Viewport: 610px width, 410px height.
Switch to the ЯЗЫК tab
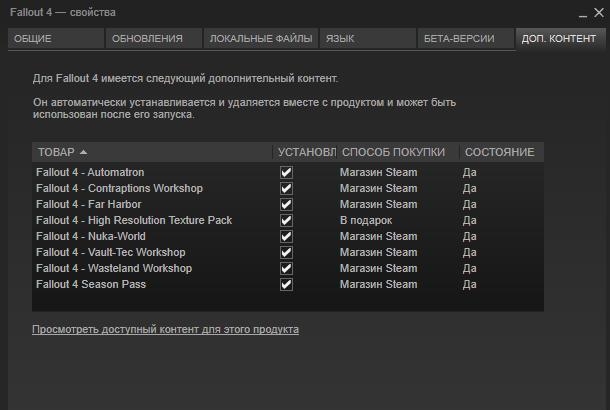click(368, 39)
